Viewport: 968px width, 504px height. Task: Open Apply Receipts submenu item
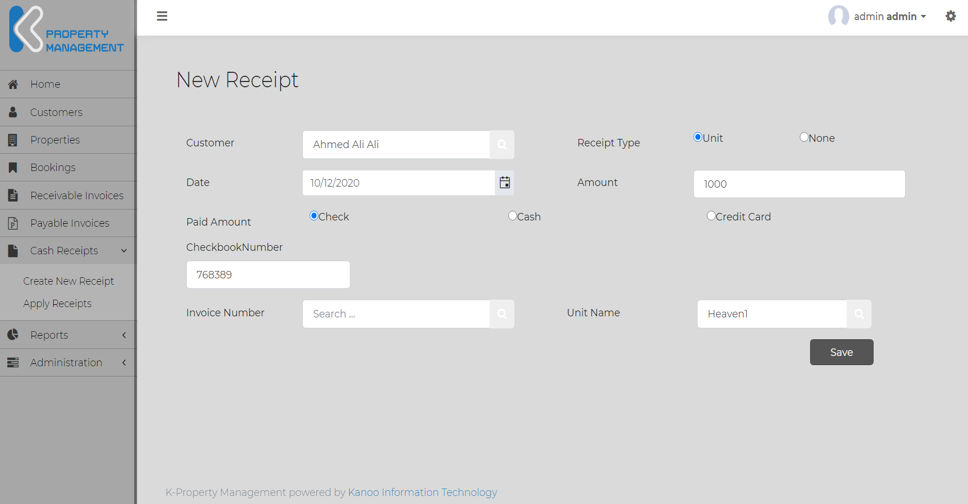pyautogui.click(x=57, y=304)
